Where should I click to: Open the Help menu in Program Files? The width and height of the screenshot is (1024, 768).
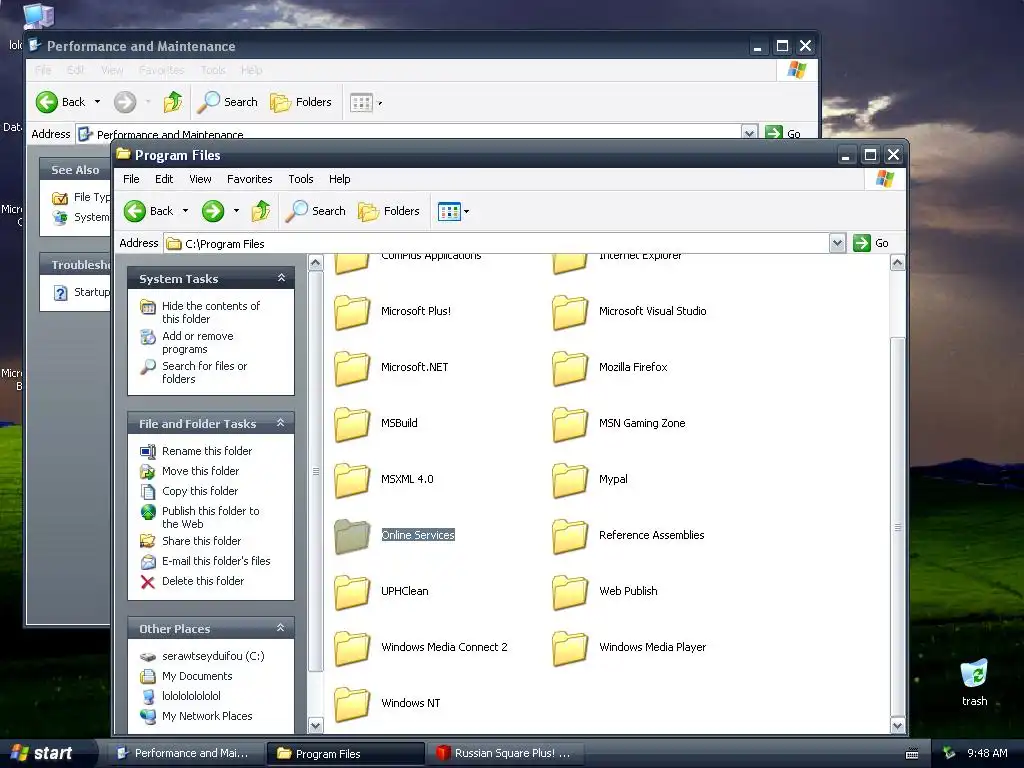coord(340,179)
